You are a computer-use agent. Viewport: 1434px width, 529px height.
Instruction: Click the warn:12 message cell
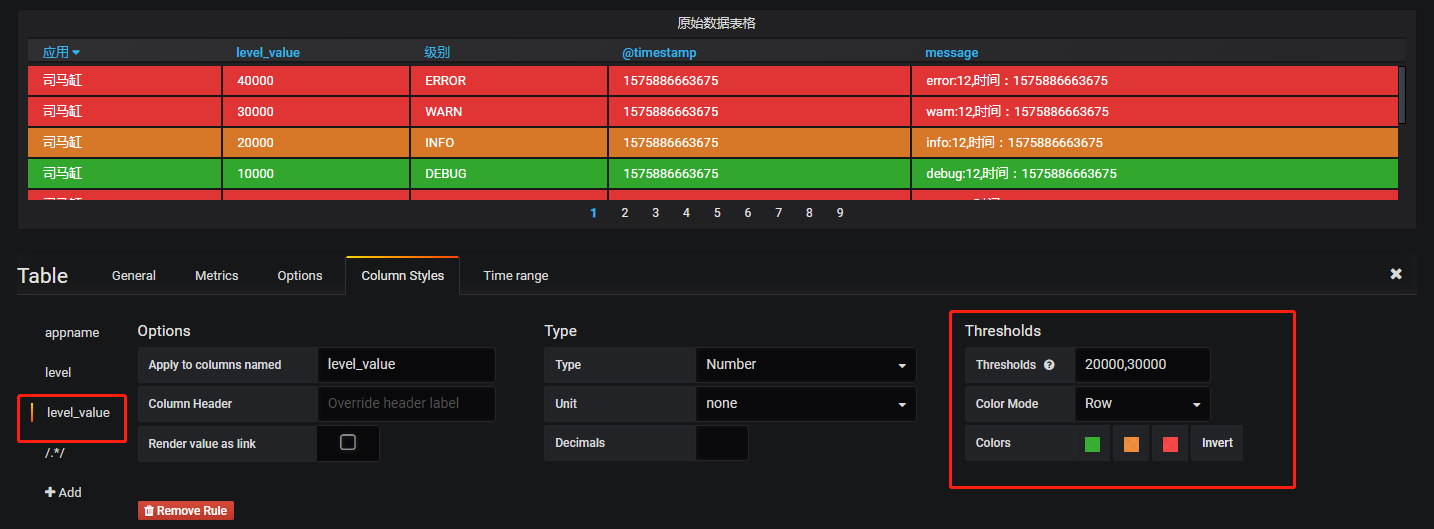pos(1153,111)
